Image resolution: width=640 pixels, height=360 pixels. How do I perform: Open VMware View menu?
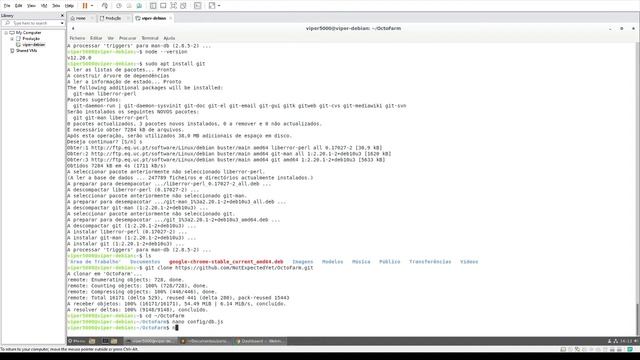click(x=31, y=6)
